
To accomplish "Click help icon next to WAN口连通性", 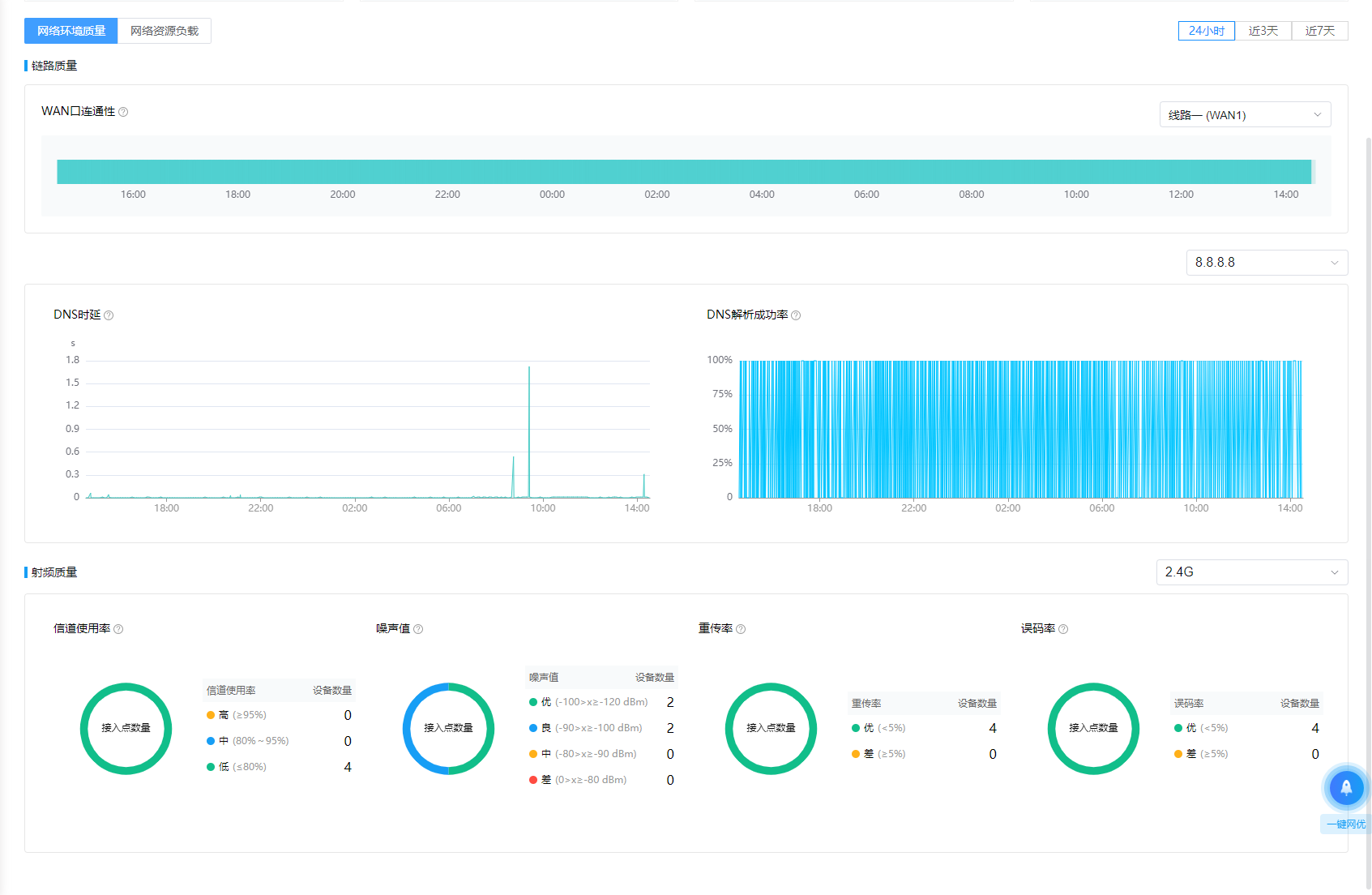I will (x=123, y=112).
